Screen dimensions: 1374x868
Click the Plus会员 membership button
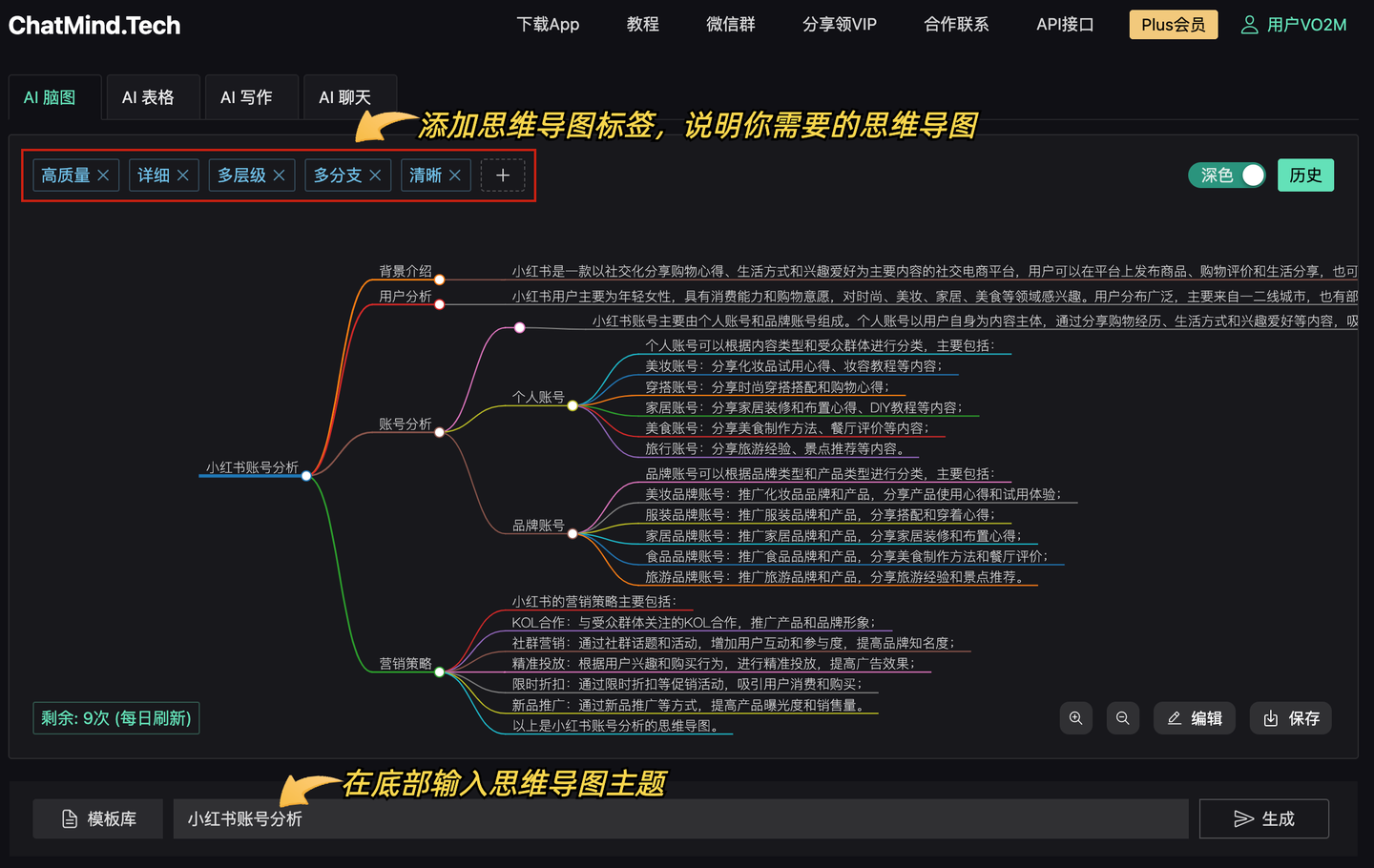pyautogui.click(x=1174, y=25)
